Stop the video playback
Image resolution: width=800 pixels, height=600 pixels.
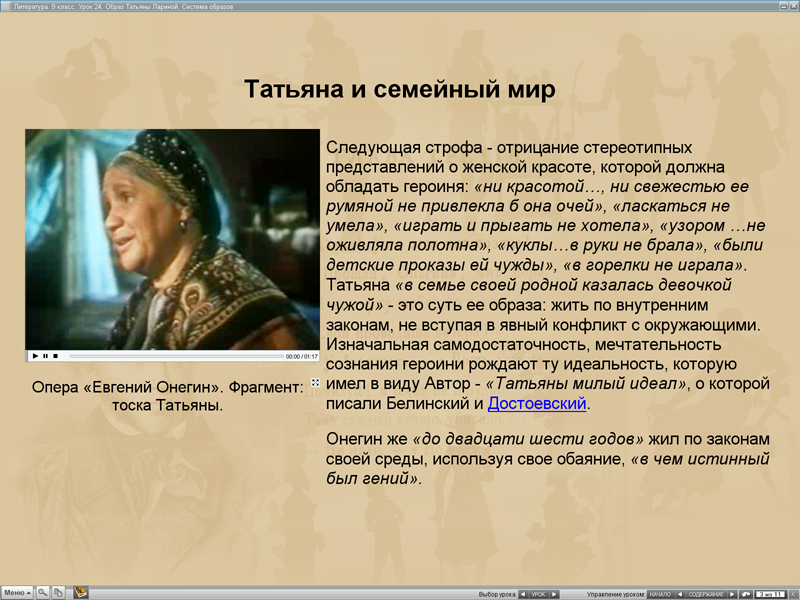[x=54, y=355]
